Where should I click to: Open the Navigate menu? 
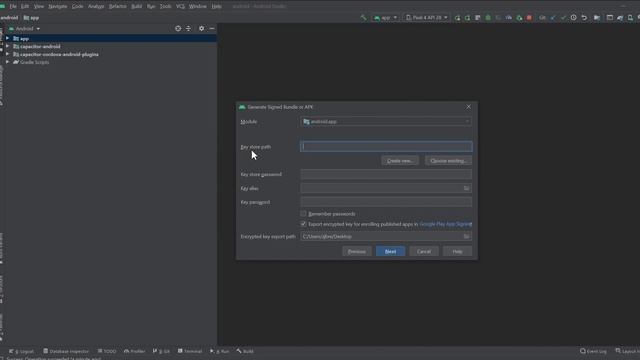tap(58, 6)
